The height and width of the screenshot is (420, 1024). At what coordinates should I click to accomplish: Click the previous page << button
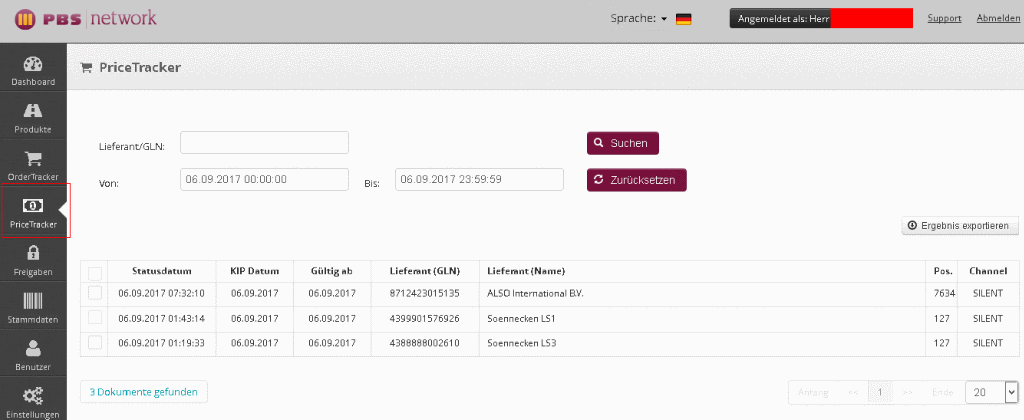click(x=853, y=393)
